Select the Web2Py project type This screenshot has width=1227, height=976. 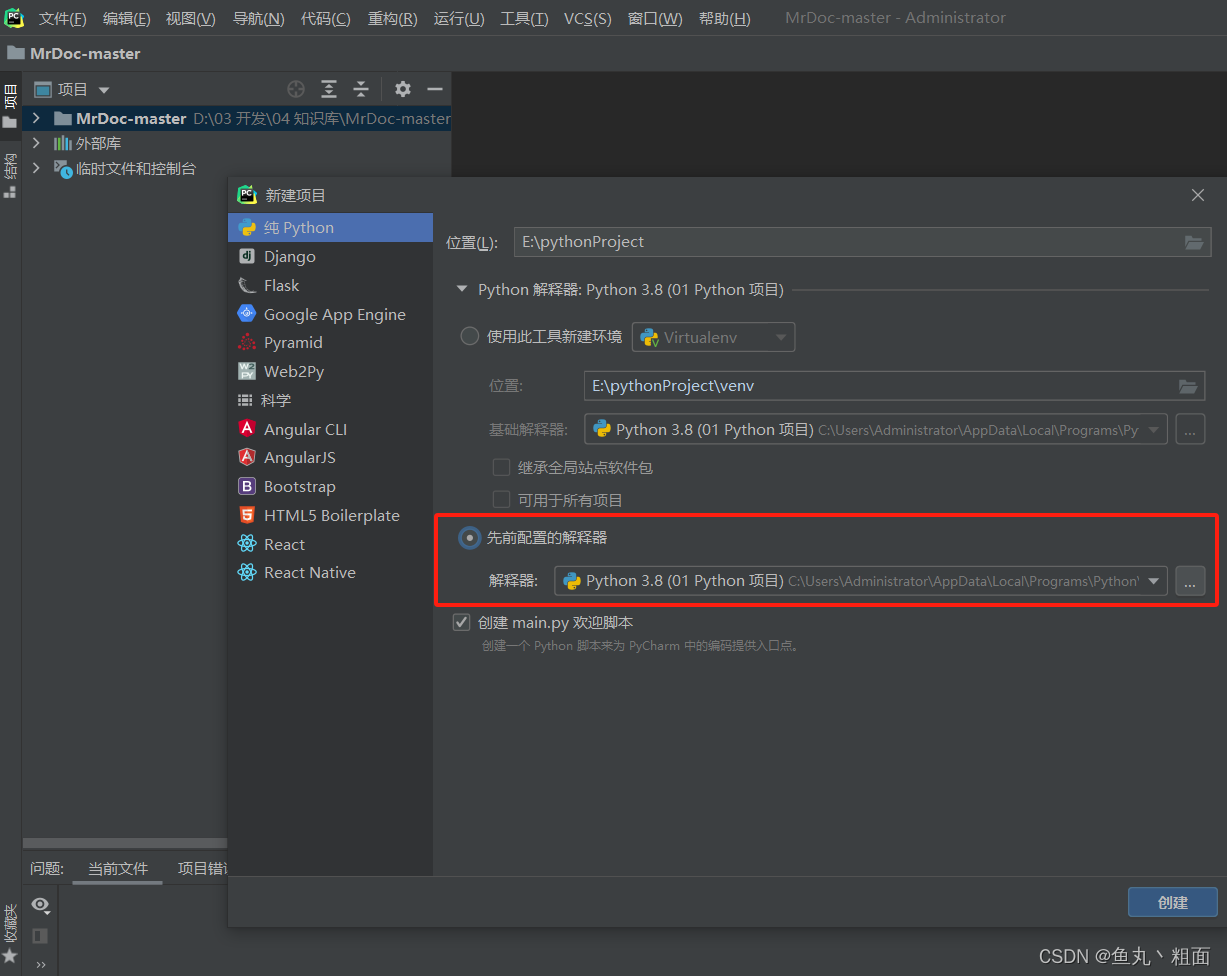tap(331, 371)
